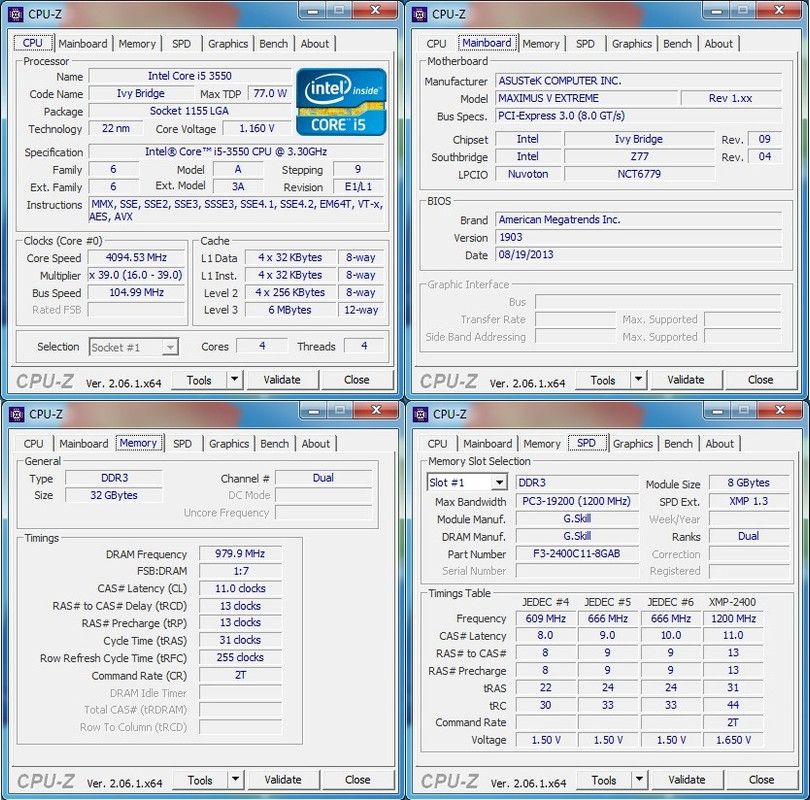This screenshot has width=810, height=800.
Task: Click Max Bandwidth PC3-19200 (1200 MHz)
Action: [577, 501]
